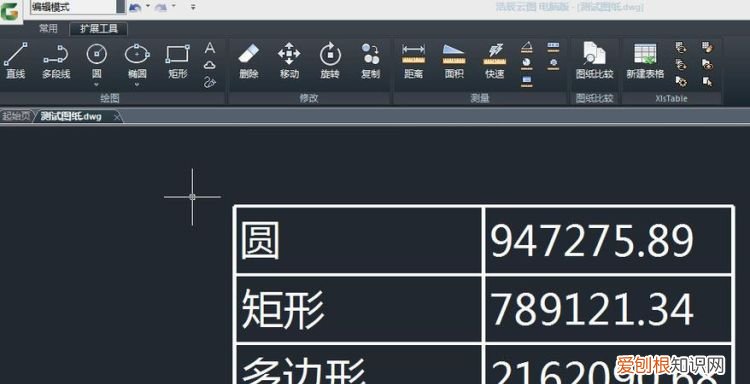
Task: Click the arc/circle measure icon below angle
Action: [527, 64]
